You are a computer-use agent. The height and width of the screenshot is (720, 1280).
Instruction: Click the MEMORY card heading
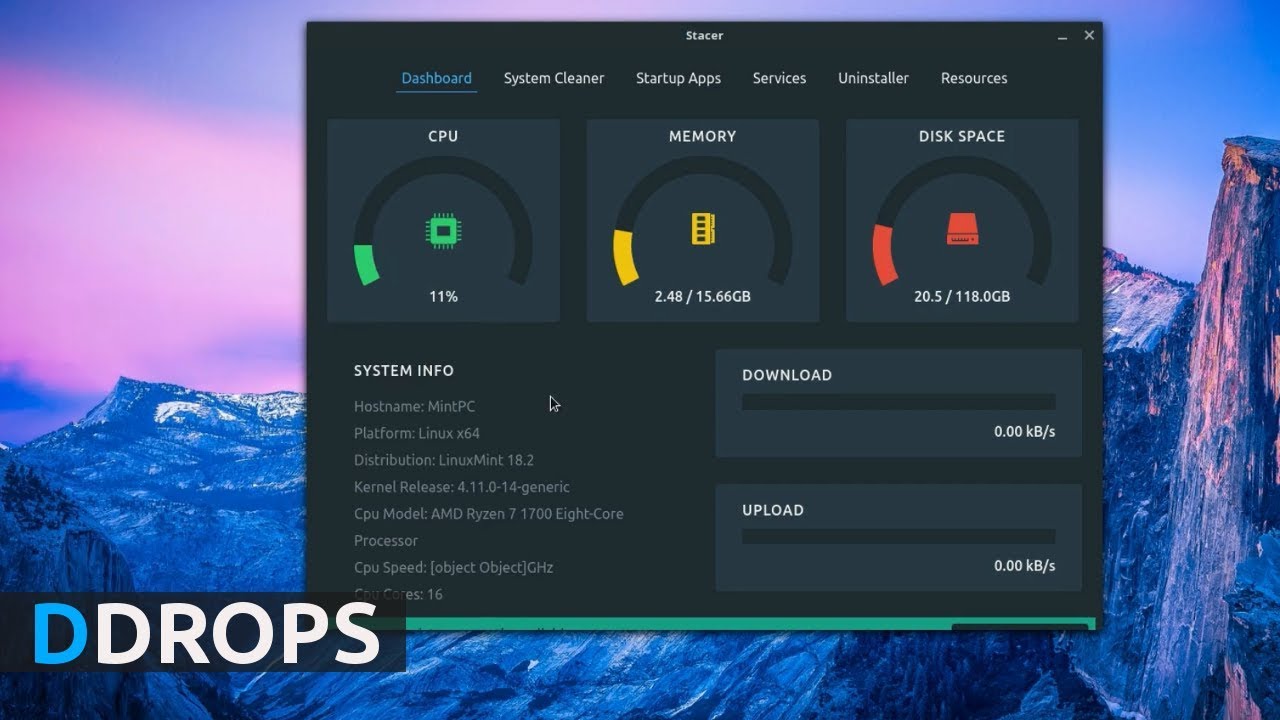coord(702,136)
